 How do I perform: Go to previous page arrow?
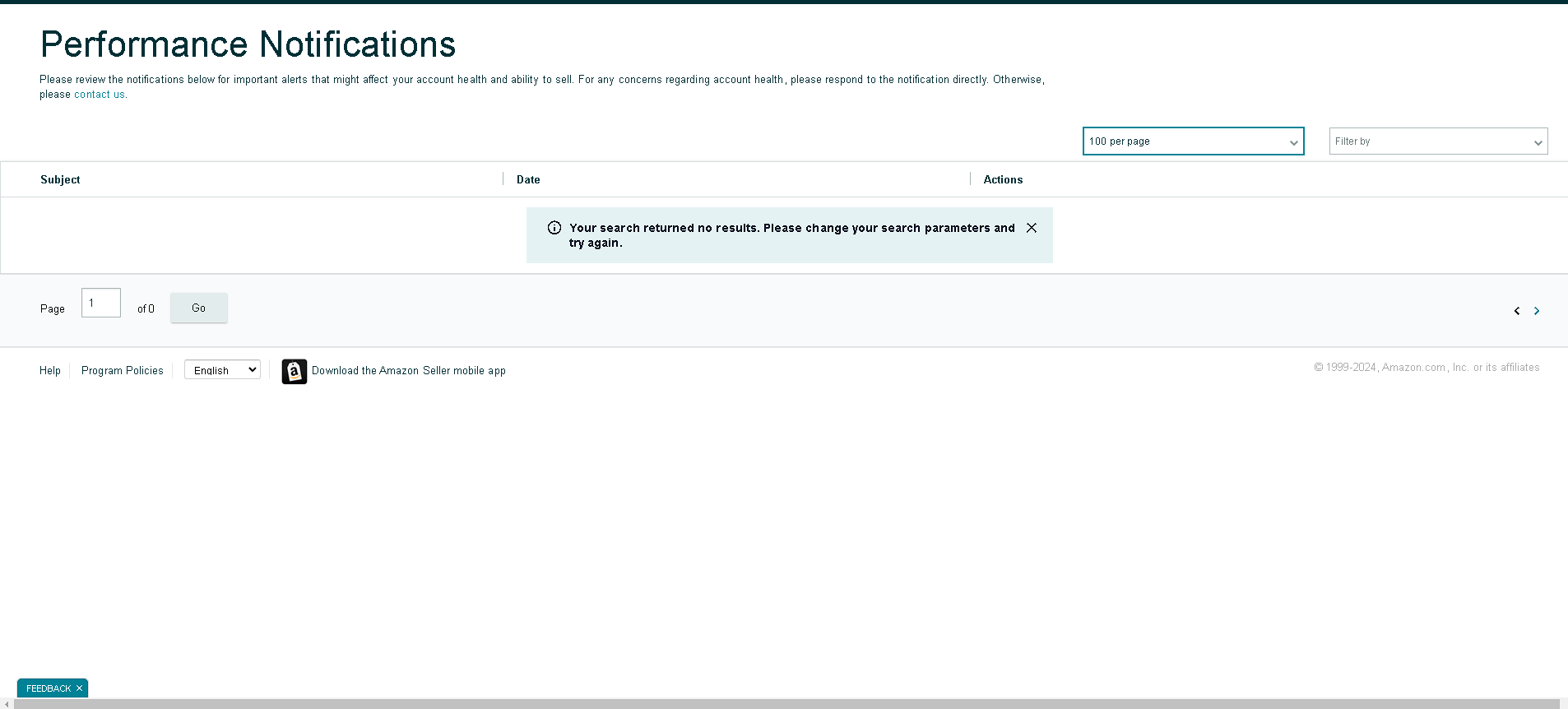[x=1516, y=311]
